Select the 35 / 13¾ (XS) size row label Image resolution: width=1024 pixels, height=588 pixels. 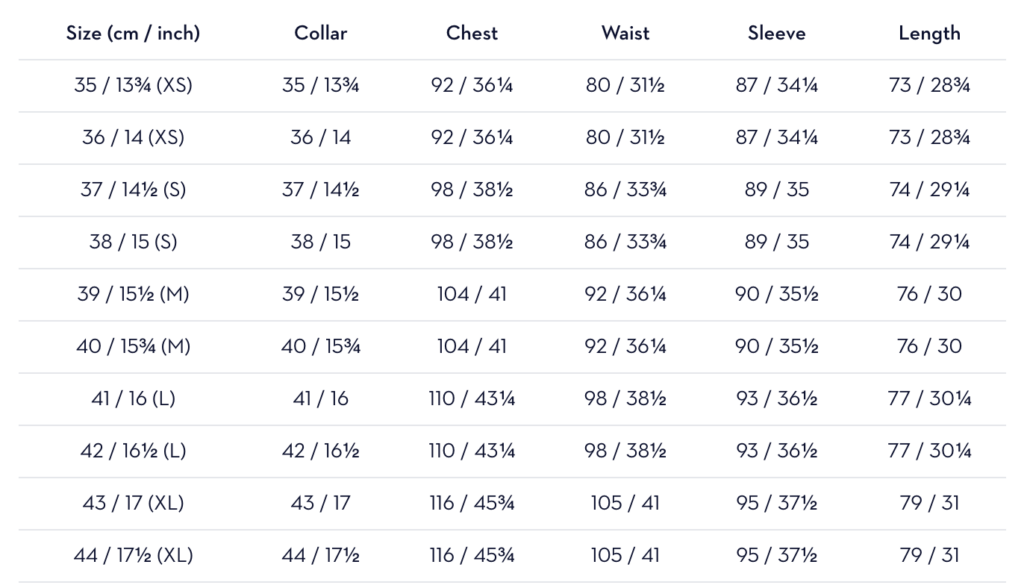click(x=133, y=85)
